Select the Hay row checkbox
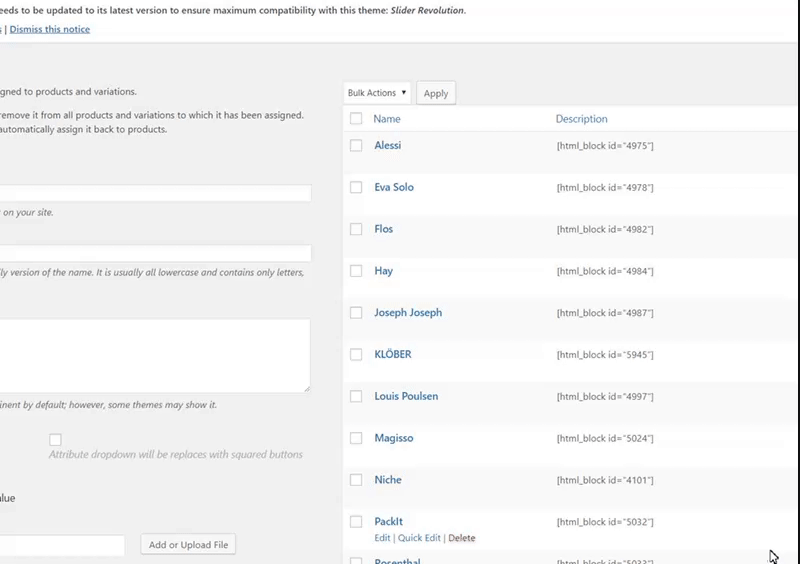 [x=356, y=271]
